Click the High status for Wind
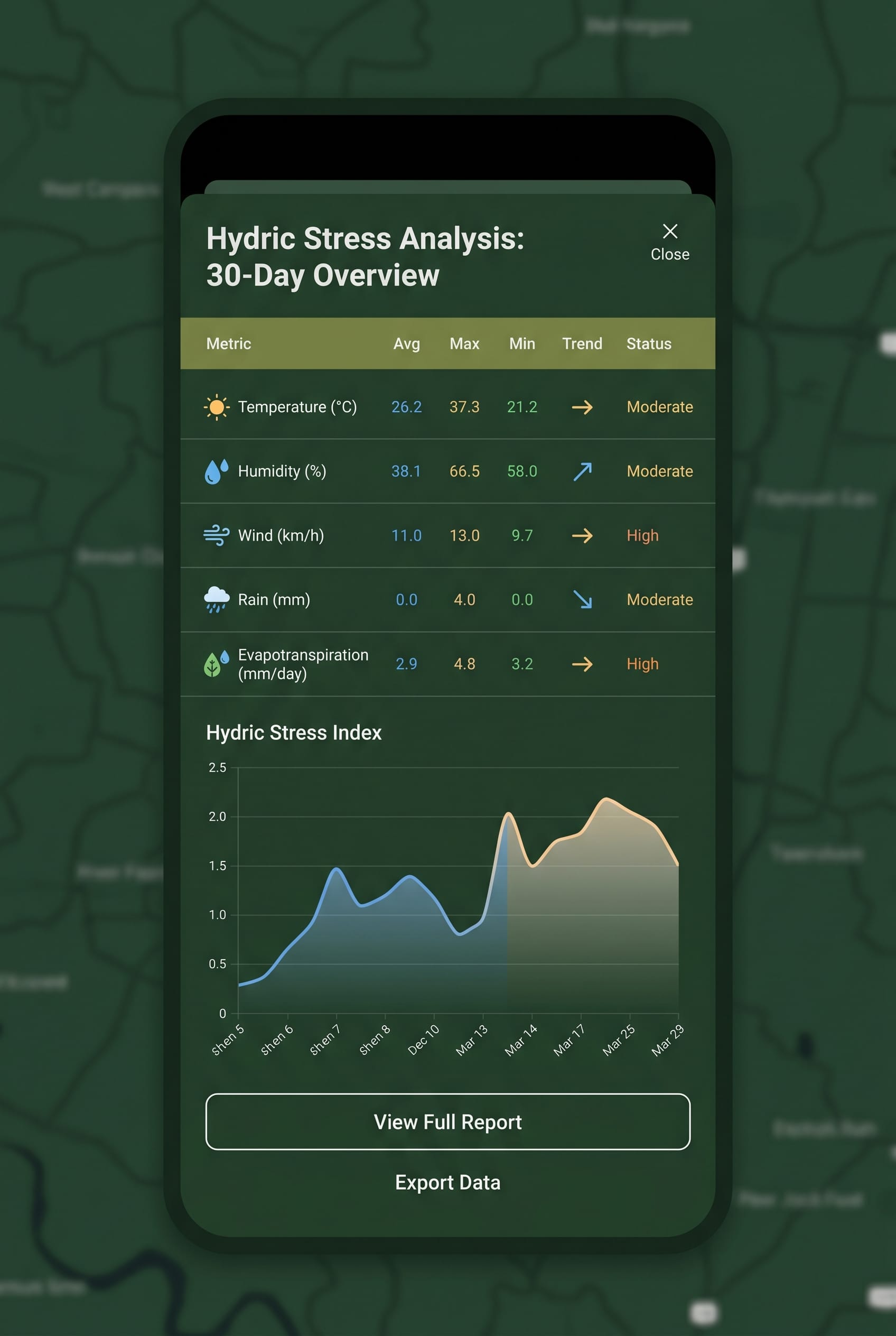Screen dimensions: 896x1336 pyautogui.click(x=642, y=536)
